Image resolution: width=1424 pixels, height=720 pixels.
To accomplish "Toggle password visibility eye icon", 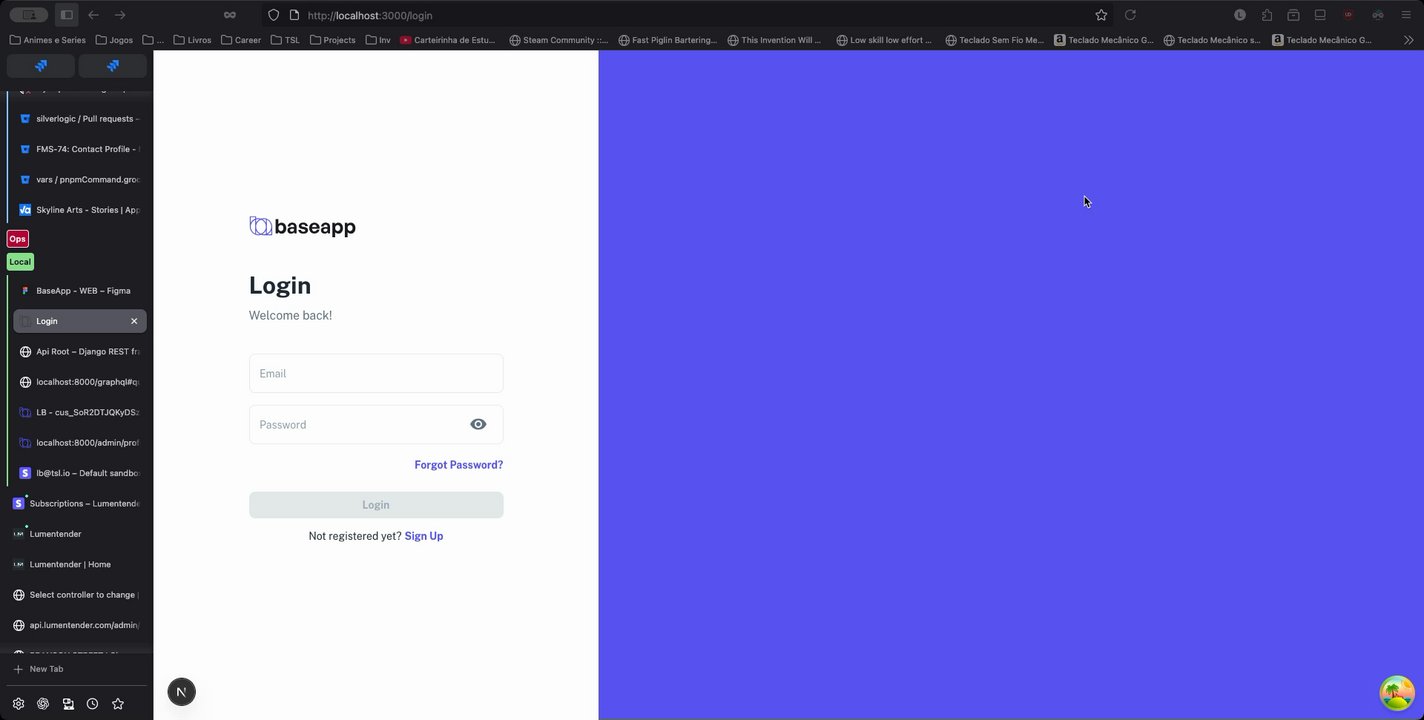I will tap(478, 424).
